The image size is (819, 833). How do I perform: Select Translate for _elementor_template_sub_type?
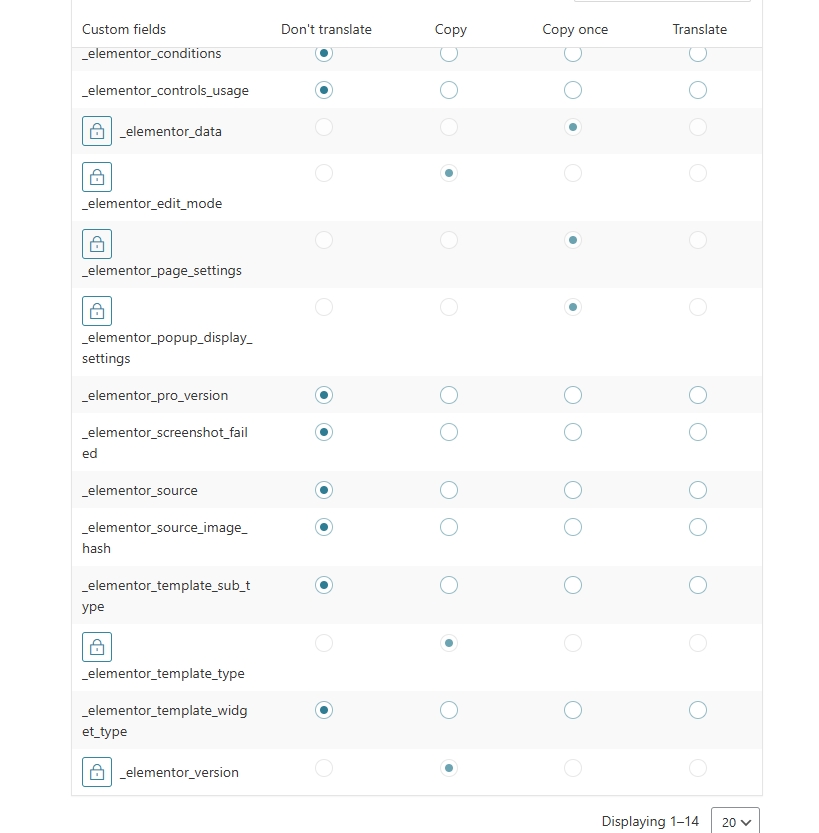click(x=698, y=585)
